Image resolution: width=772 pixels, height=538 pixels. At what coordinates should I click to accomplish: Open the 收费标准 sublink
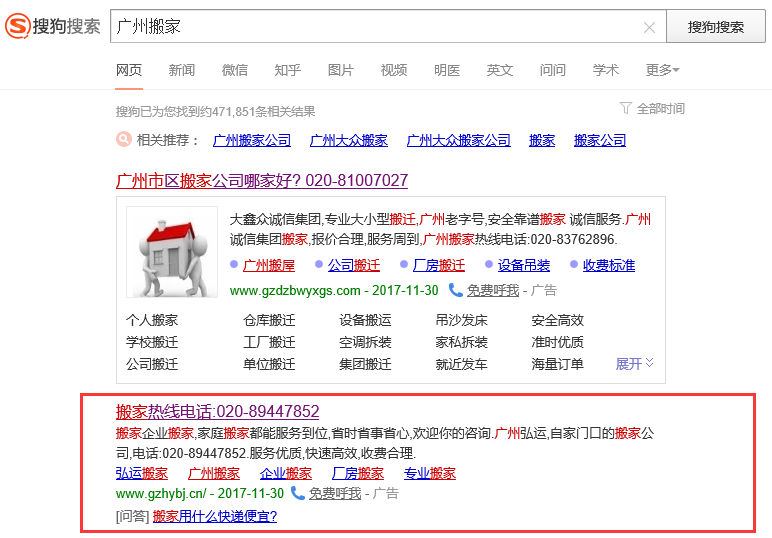609,265
